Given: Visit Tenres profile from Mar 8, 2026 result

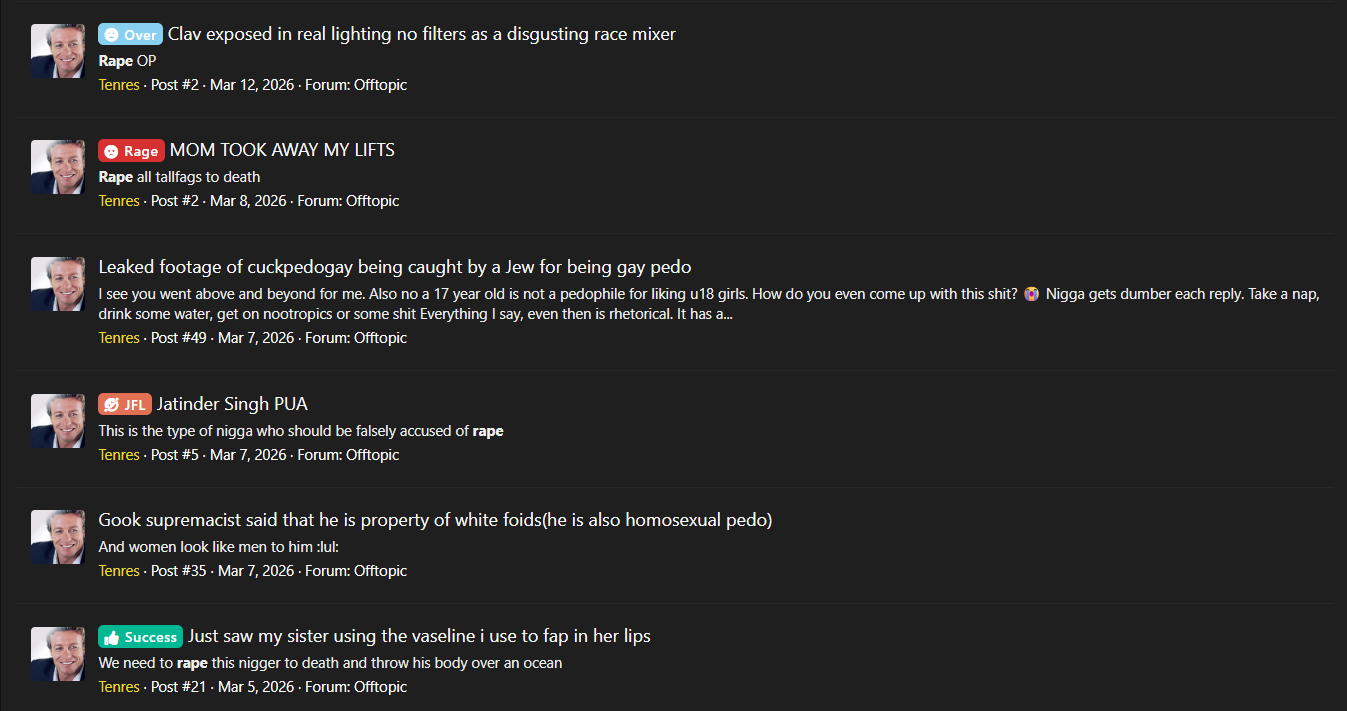Looking at the screenshot, I should (119, 201).
